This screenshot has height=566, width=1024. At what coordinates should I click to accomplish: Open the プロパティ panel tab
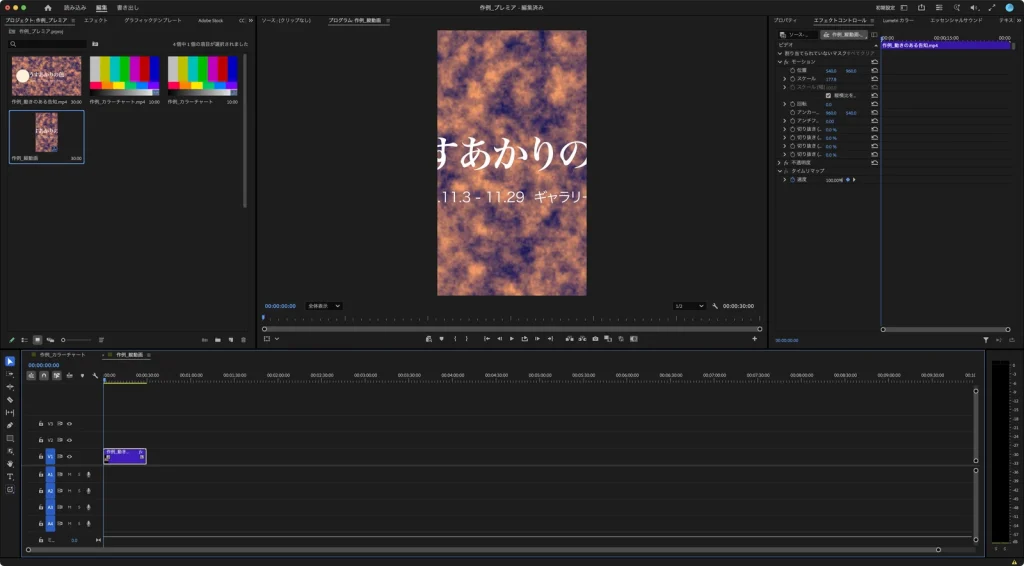tap(785, 20)
